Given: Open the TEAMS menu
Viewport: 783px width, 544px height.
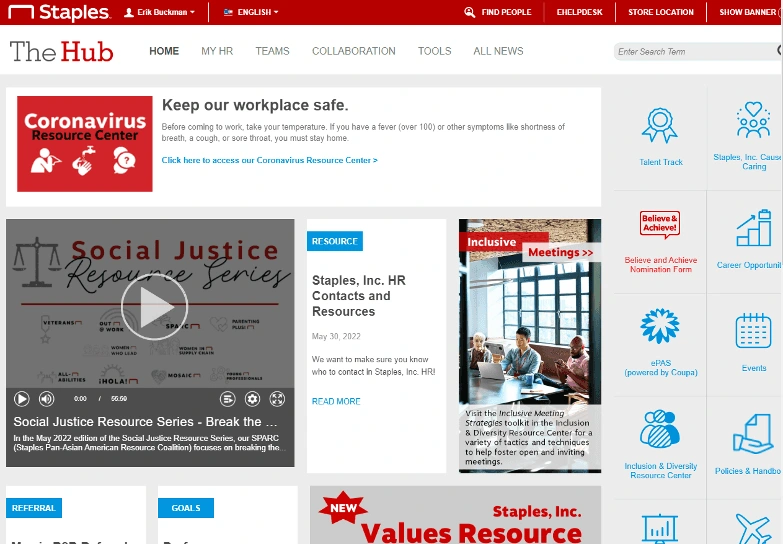Looking at the screenshot, I should tap(272, 51).
